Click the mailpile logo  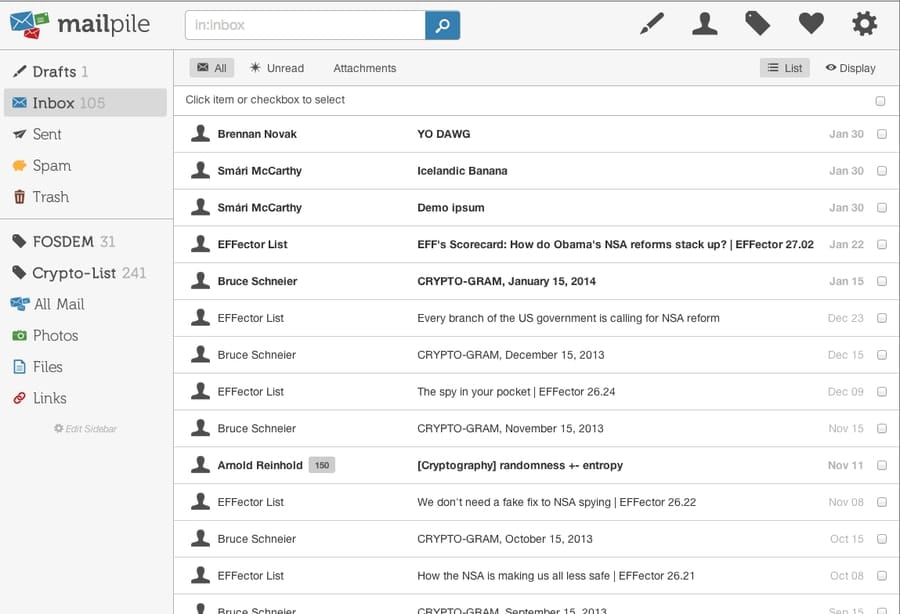(x=80, y=25)
